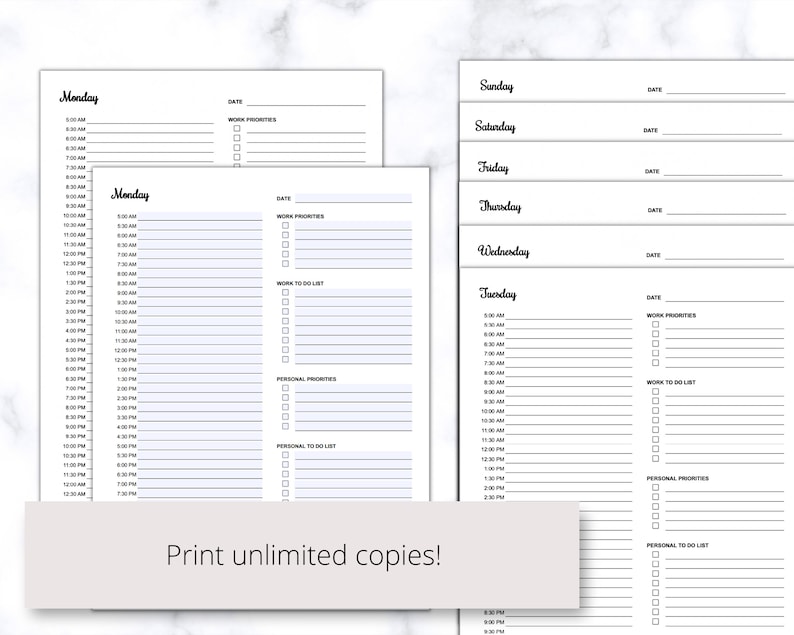Click 'PERSONAL TO DO LIST' heading on Tuesday page
The image size is (794, 635).
click(678, 545)
